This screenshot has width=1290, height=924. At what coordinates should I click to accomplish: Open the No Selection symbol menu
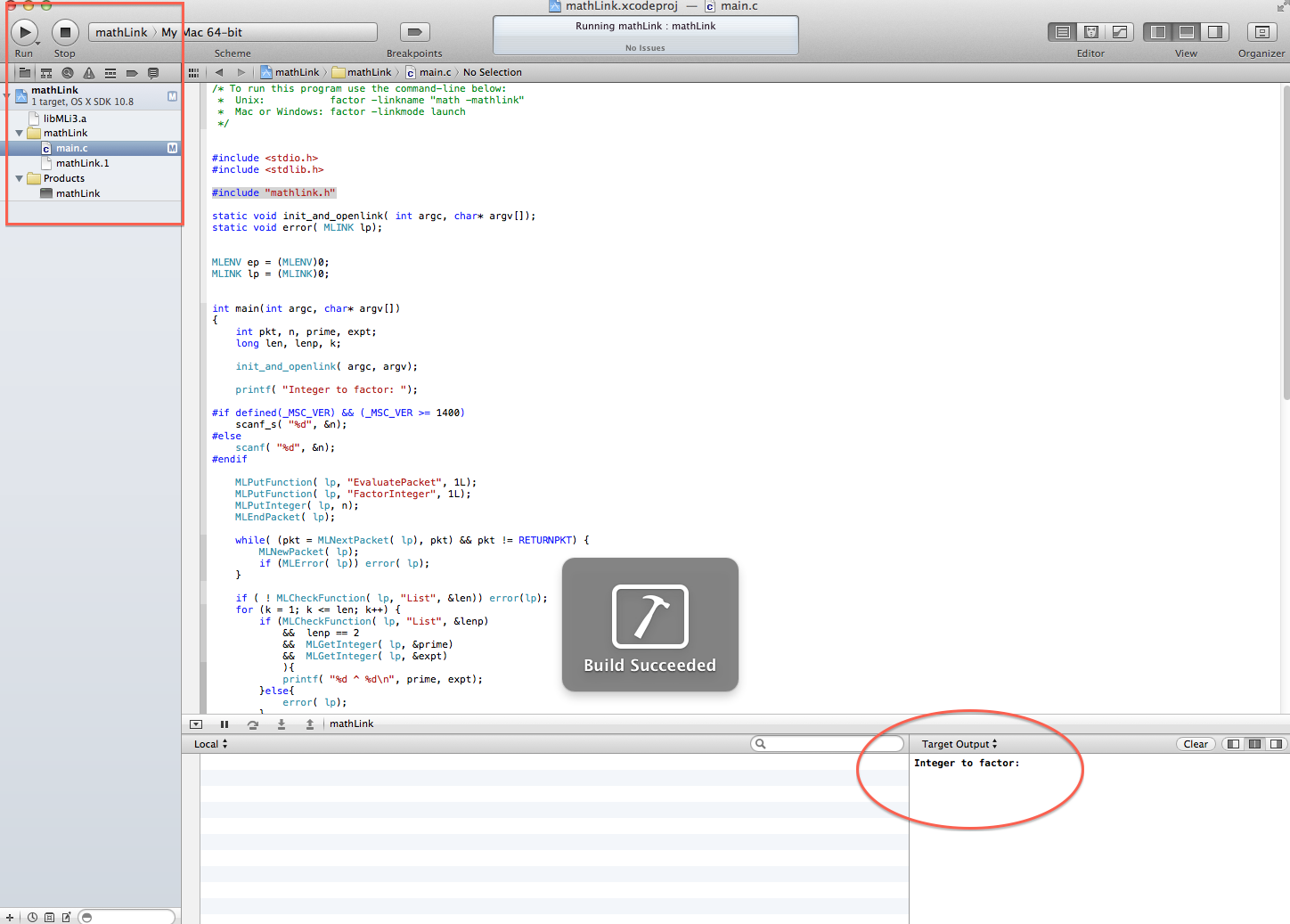click(x=493, y=72)
